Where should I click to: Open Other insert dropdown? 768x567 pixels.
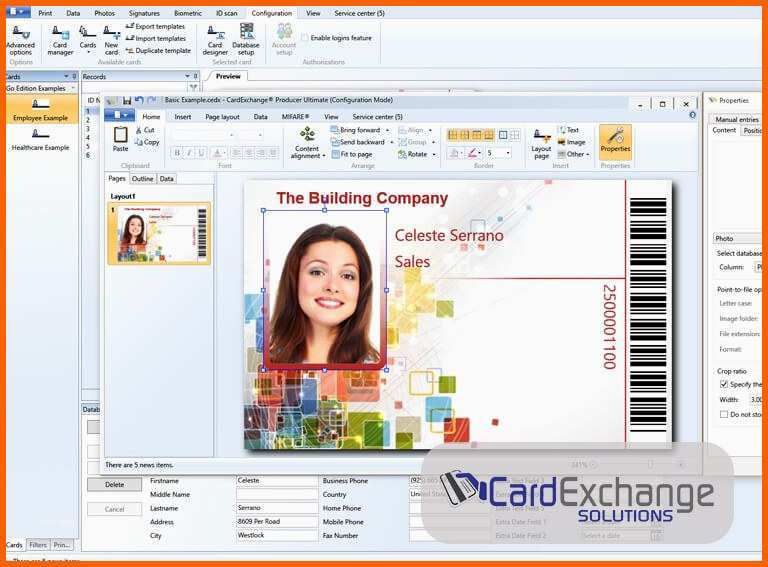point(574,154)
